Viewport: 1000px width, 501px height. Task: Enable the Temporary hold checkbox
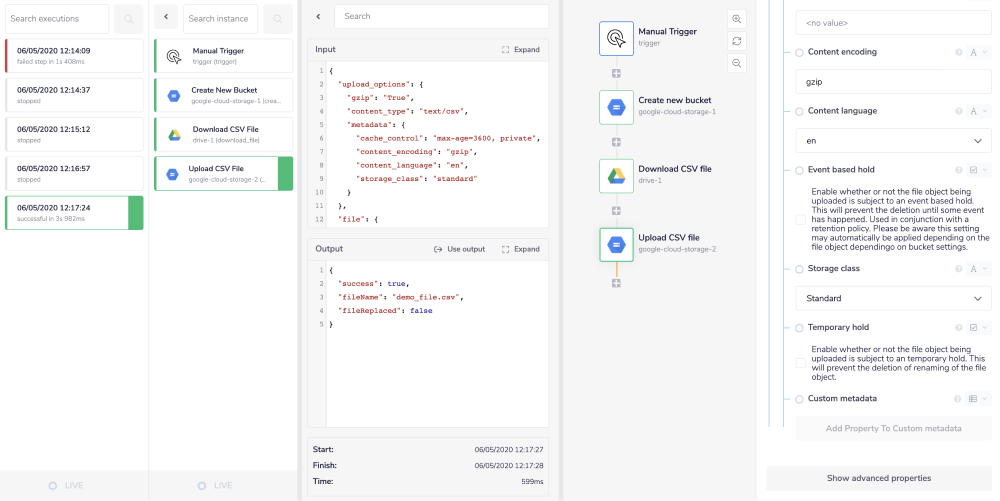tap(800, 362)
